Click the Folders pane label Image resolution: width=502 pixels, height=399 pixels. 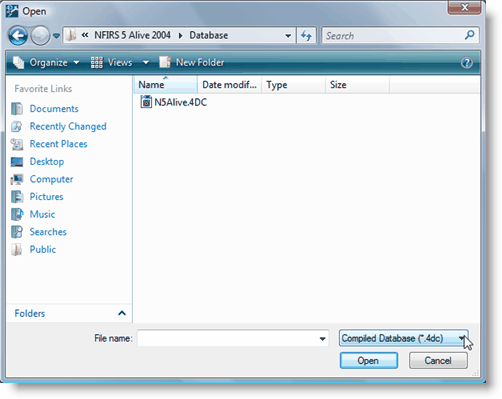point(30,313)
